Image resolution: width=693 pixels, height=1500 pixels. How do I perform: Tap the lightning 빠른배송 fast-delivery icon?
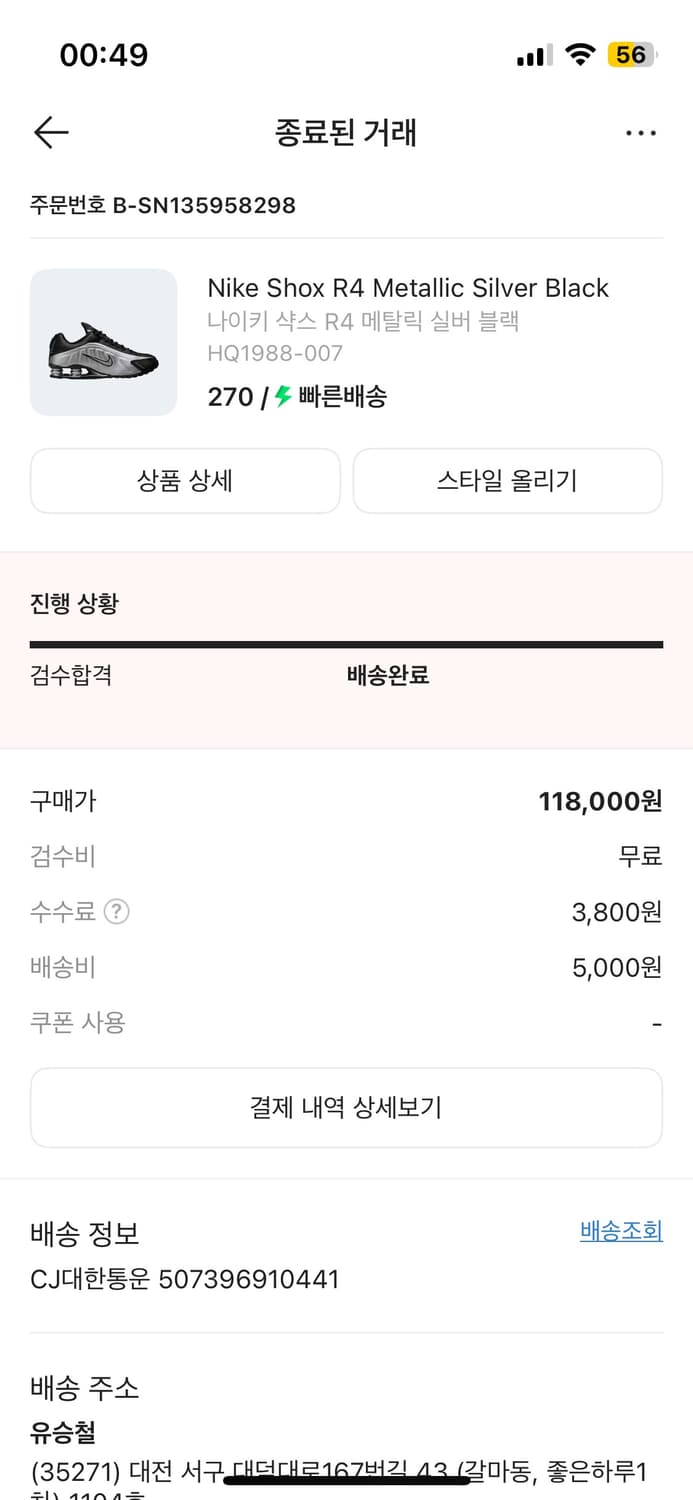[x=281, y=397]
